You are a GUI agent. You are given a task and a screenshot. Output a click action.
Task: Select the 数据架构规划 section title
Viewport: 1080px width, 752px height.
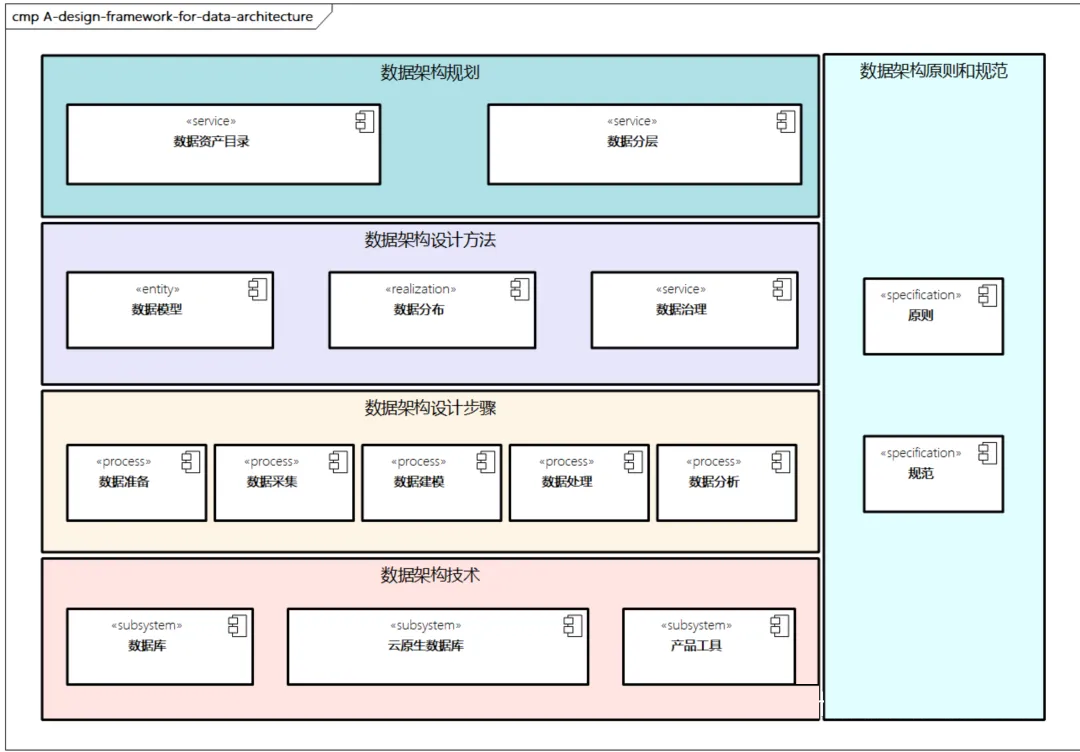(430, 73)
